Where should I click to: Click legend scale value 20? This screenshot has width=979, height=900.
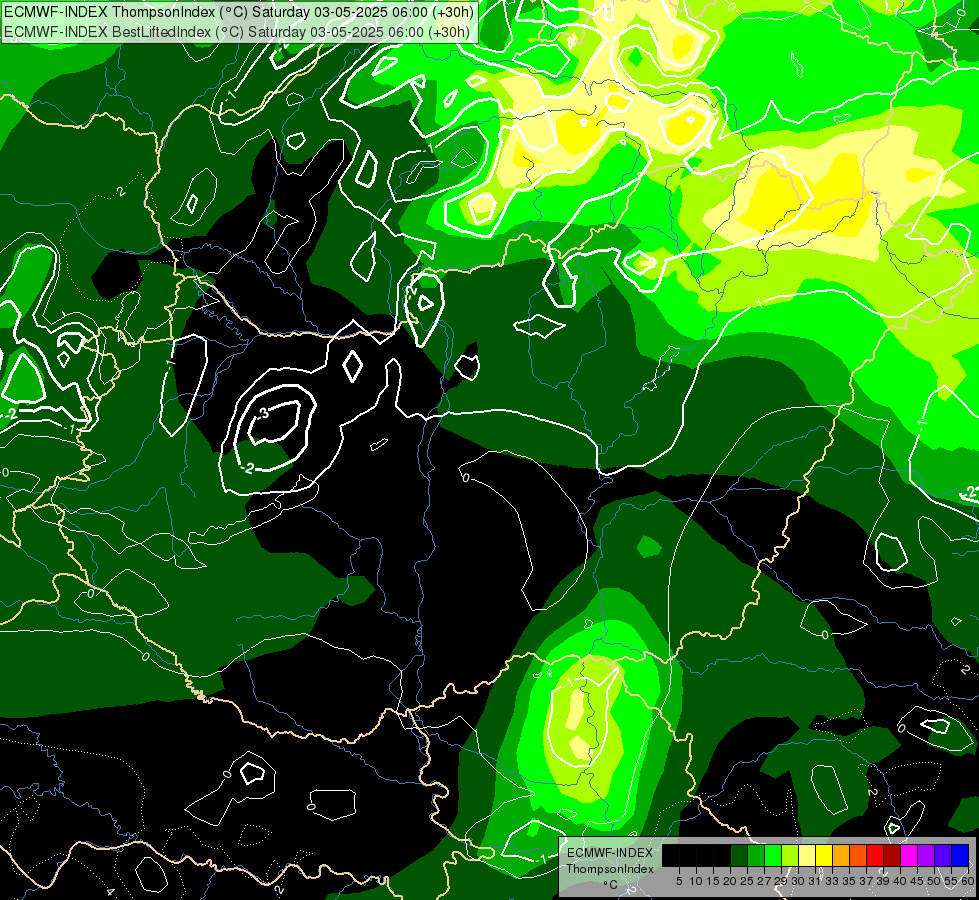(731, 881)
